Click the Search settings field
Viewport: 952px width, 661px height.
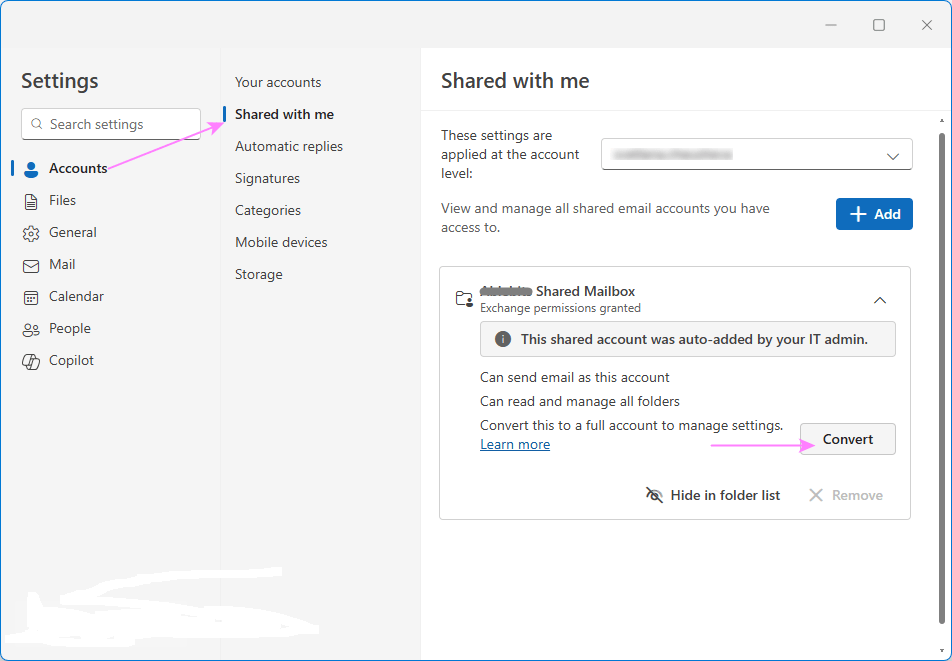[x=111, y=124]
